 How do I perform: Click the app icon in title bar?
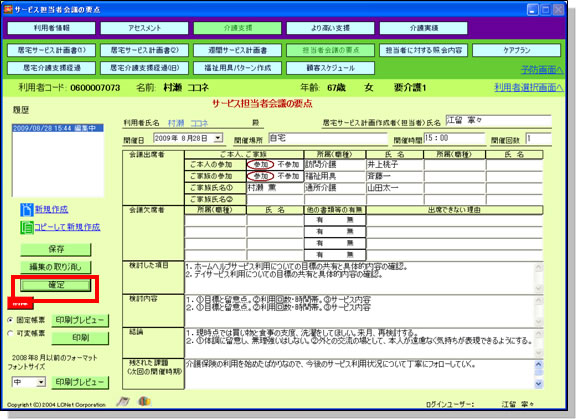[x=8, y=9]
